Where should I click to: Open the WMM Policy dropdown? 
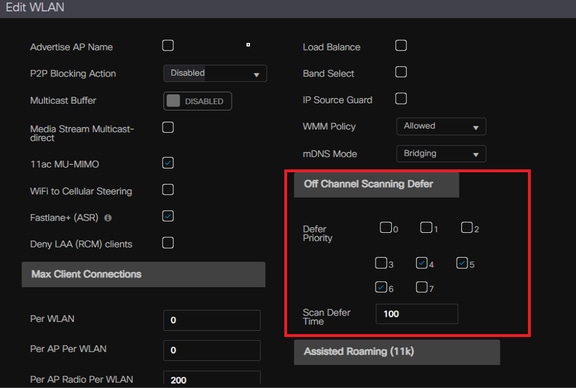coord(441,126)
